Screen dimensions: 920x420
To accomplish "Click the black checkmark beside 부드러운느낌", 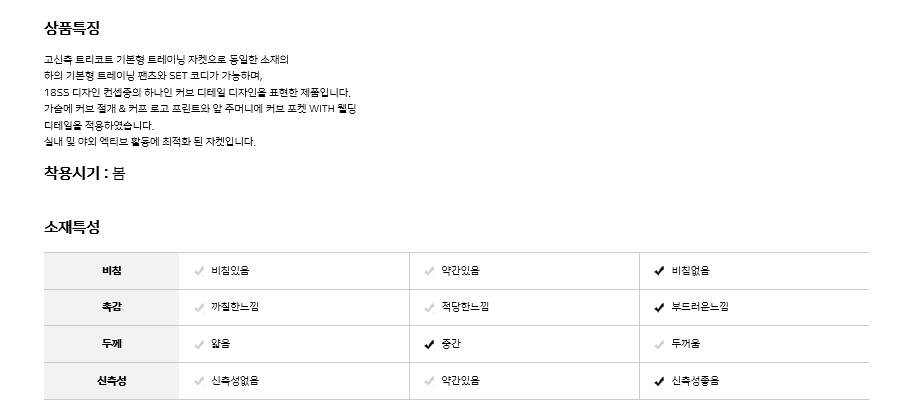I will (x=659, y=307).
